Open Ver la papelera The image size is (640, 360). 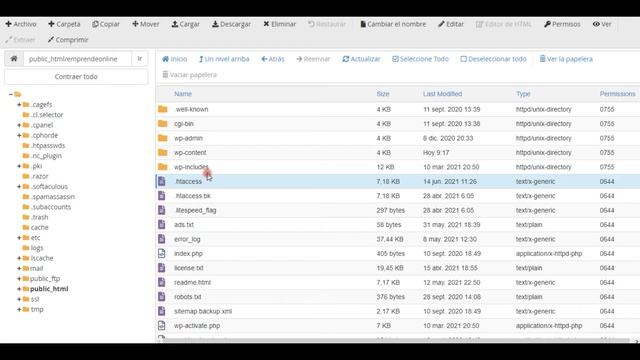566,59
